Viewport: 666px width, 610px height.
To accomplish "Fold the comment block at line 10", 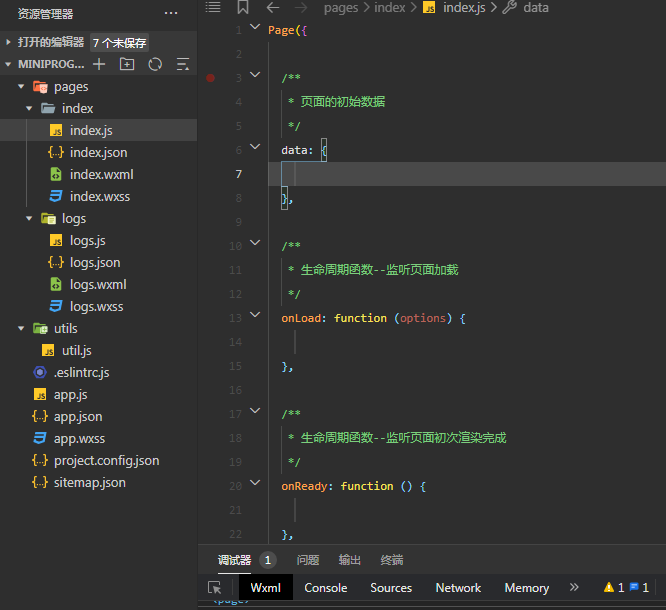I will click(255, 243).
